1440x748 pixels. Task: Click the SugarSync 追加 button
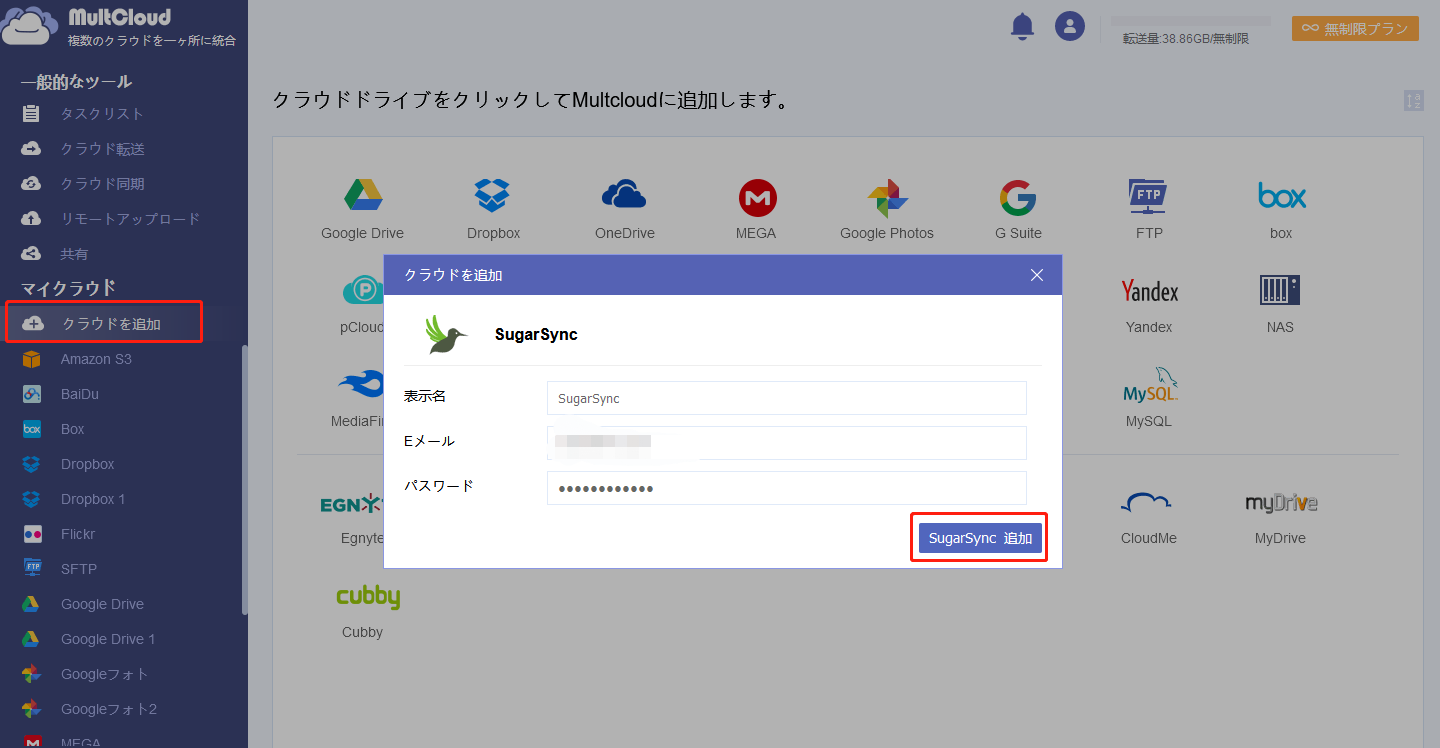click(980, 538)
